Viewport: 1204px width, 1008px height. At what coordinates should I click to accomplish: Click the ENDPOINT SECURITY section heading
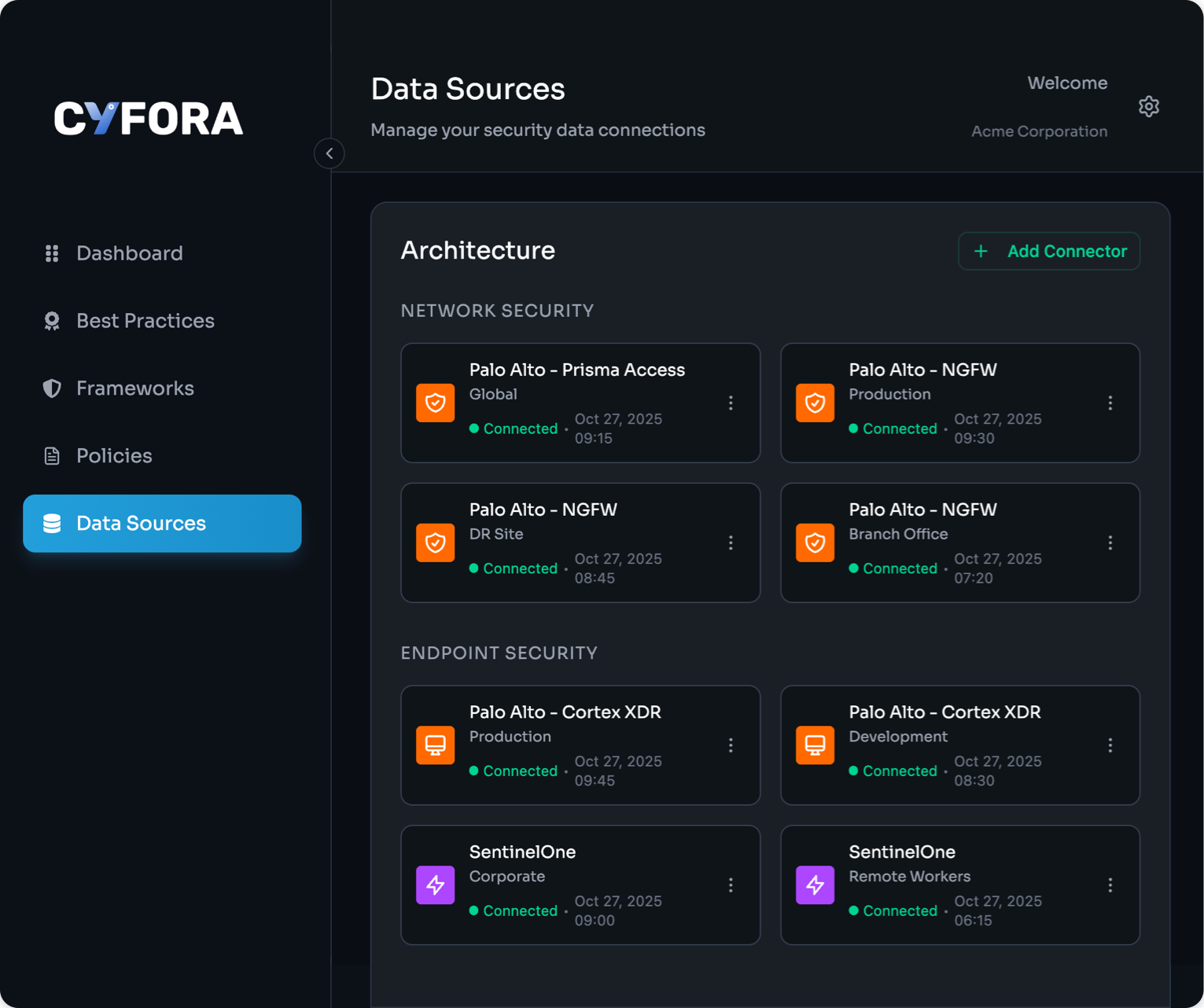[x=499, y=653]
